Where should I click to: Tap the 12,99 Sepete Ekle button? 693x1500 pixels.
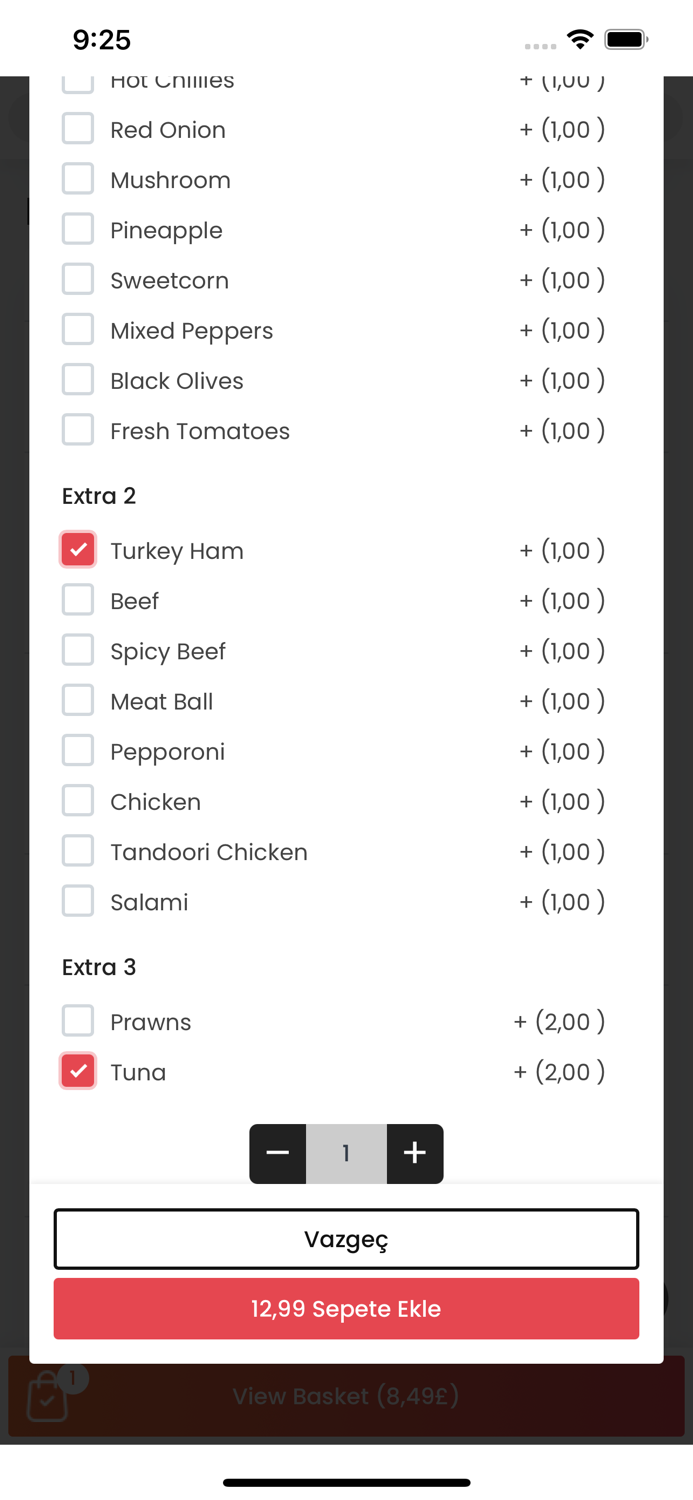346,1308
